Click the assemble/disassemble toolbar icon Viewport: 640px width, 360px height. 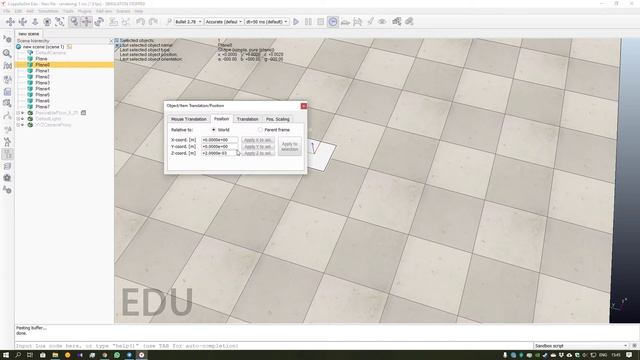click(113, 22)
